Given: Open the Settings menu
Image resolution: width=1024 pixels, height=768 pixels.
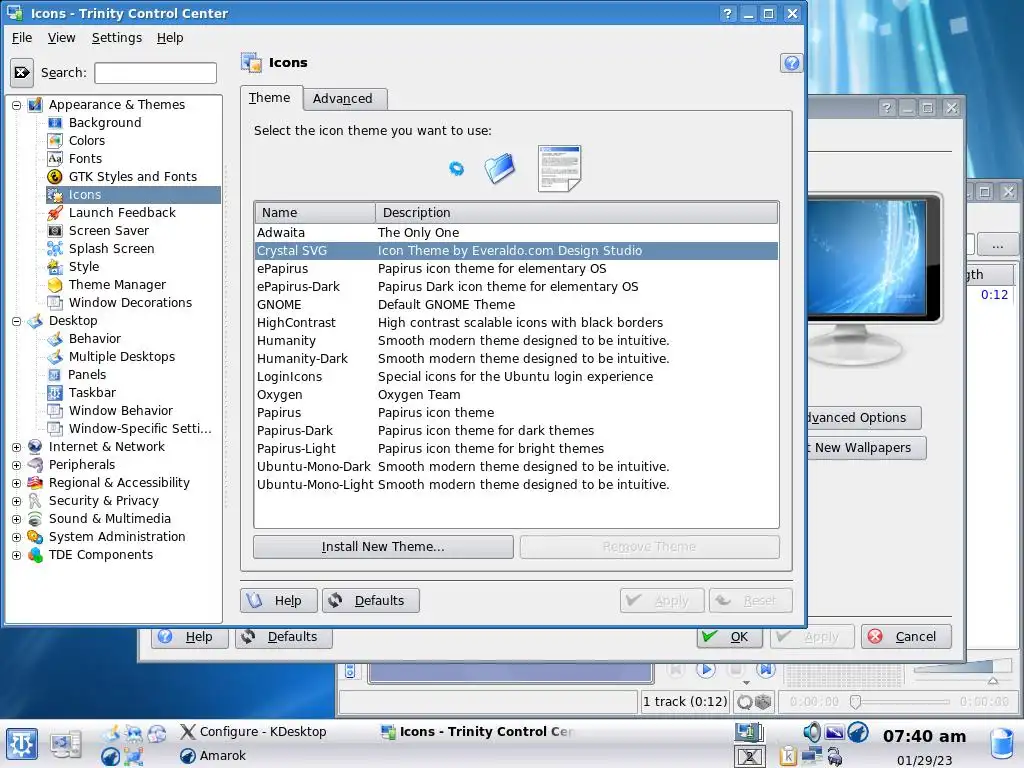Looking at the screenshot, I should [x=116, y=38].
